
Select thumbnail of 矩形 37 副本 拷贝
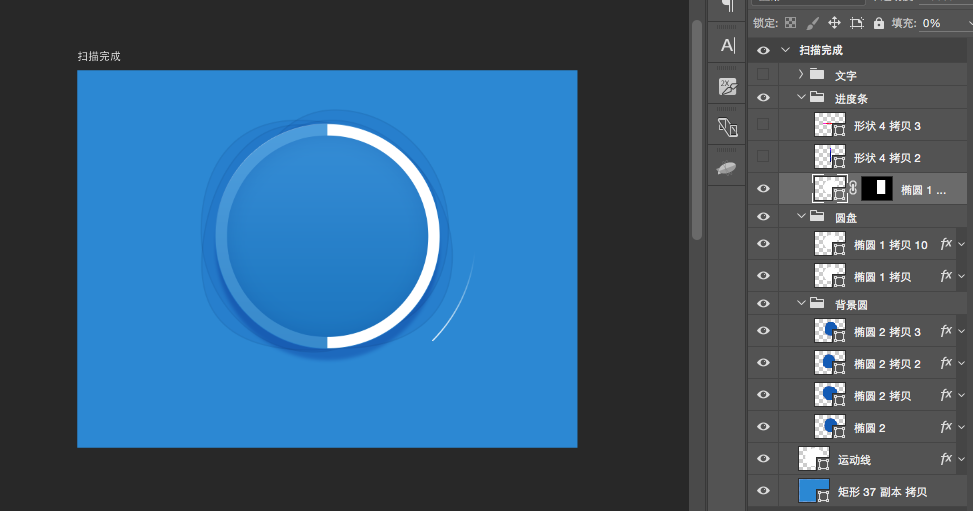click(814, 491)
